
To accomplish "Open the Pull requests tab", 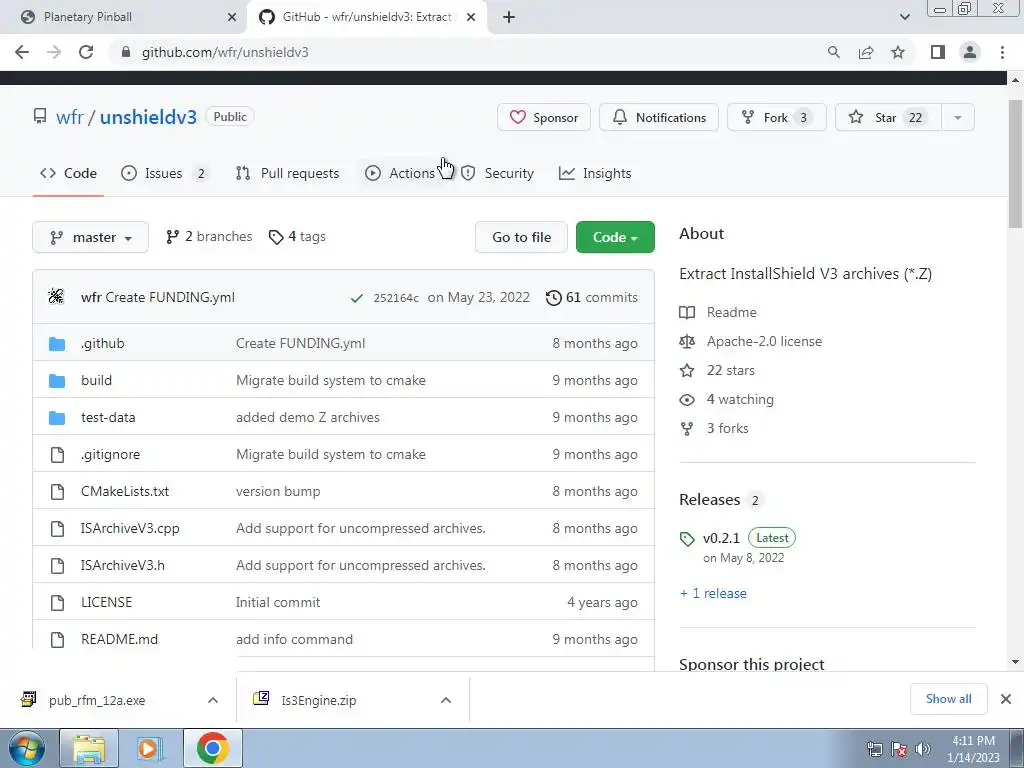I will pos(287,173).
